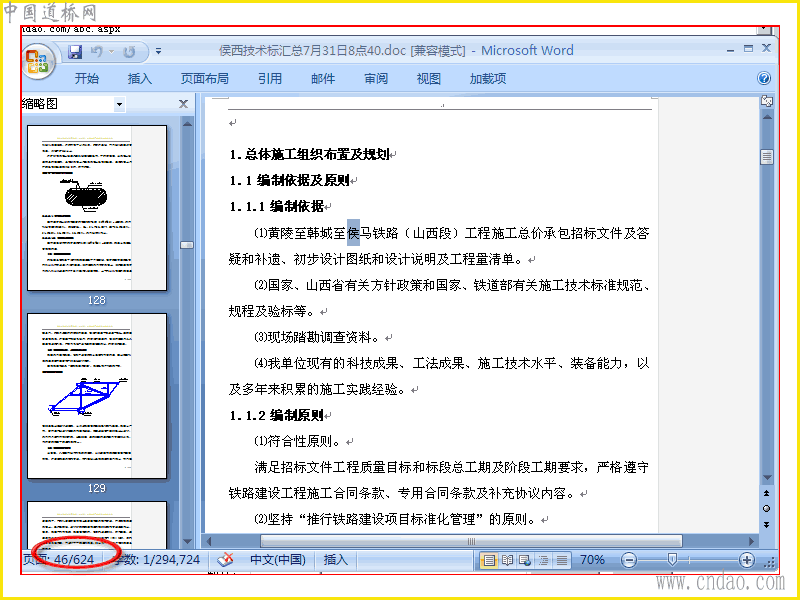Open the 缩略图 pane dropdown arrow
The height and width of the screenshot is (600, 800).
[x=119, y=105]
